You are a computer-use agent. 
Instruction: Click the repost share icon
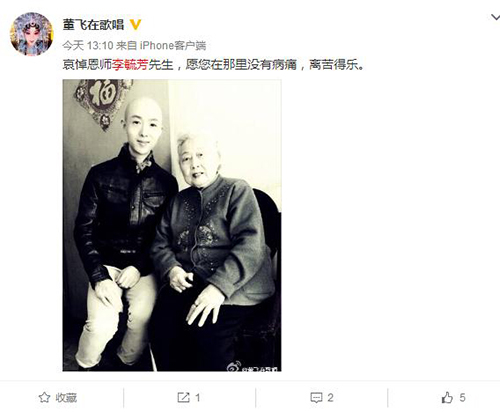click(183, 397)
